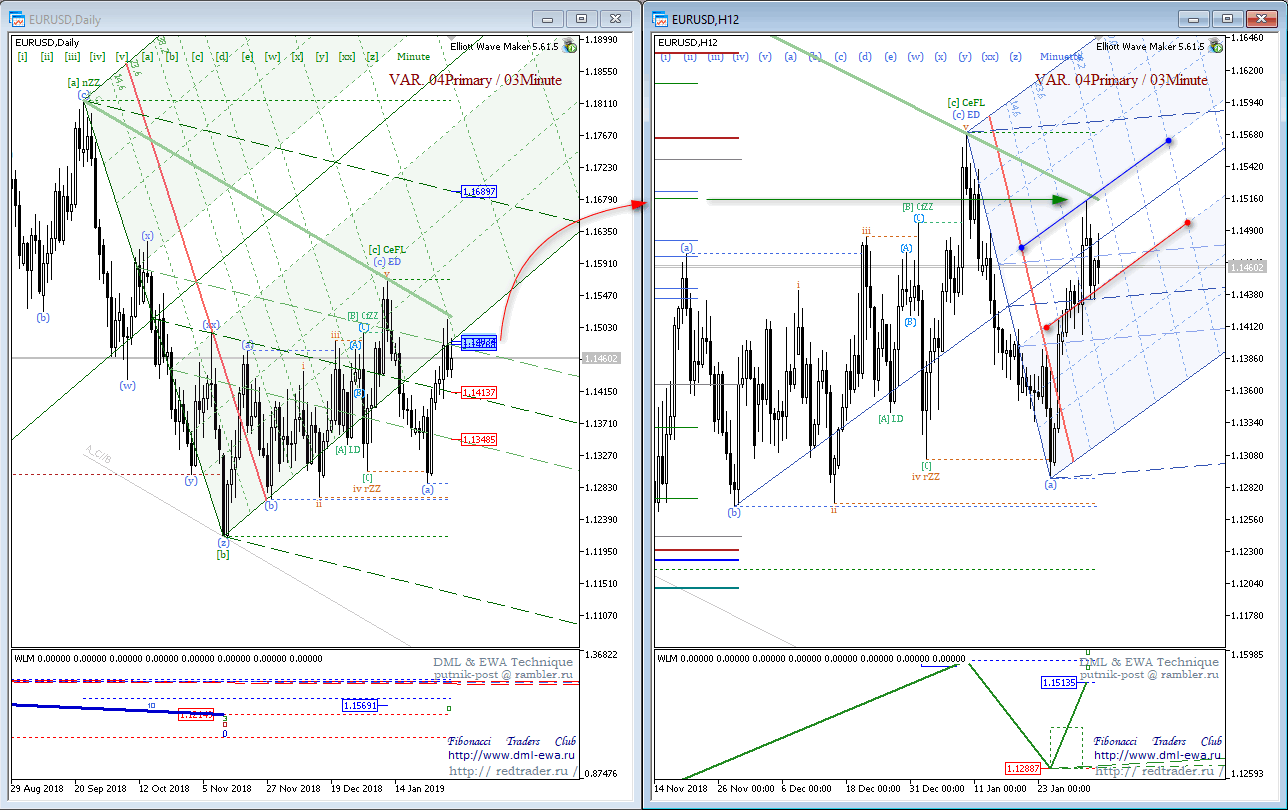
Task: Click the green Minute degree label on Daily chart
Action: tap(414, 57)
